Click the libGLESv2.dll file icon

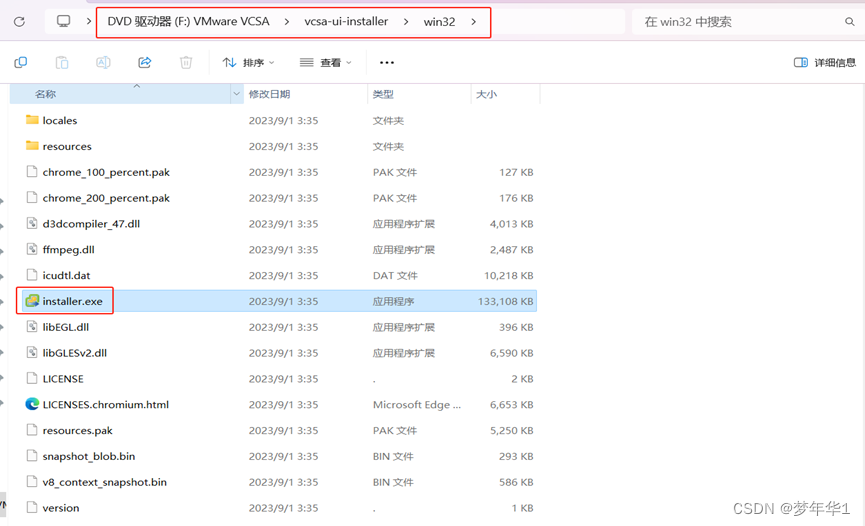point(32,353)
